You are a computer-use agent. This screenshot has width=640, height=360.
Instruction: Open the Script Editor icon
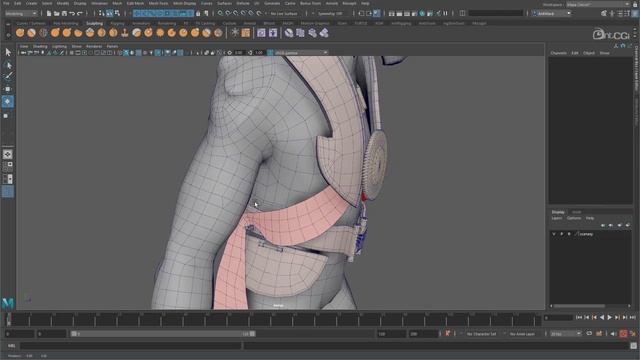tap(634, 346)
